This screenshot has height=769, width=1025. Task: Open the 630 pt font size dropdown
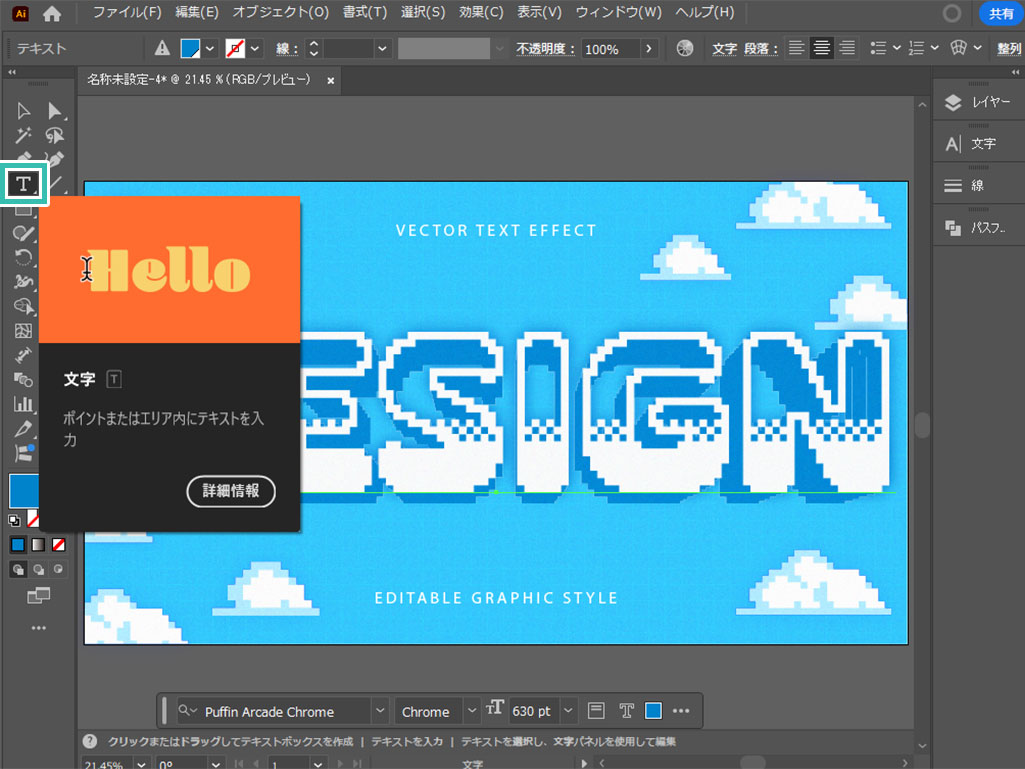coord(569,711)
